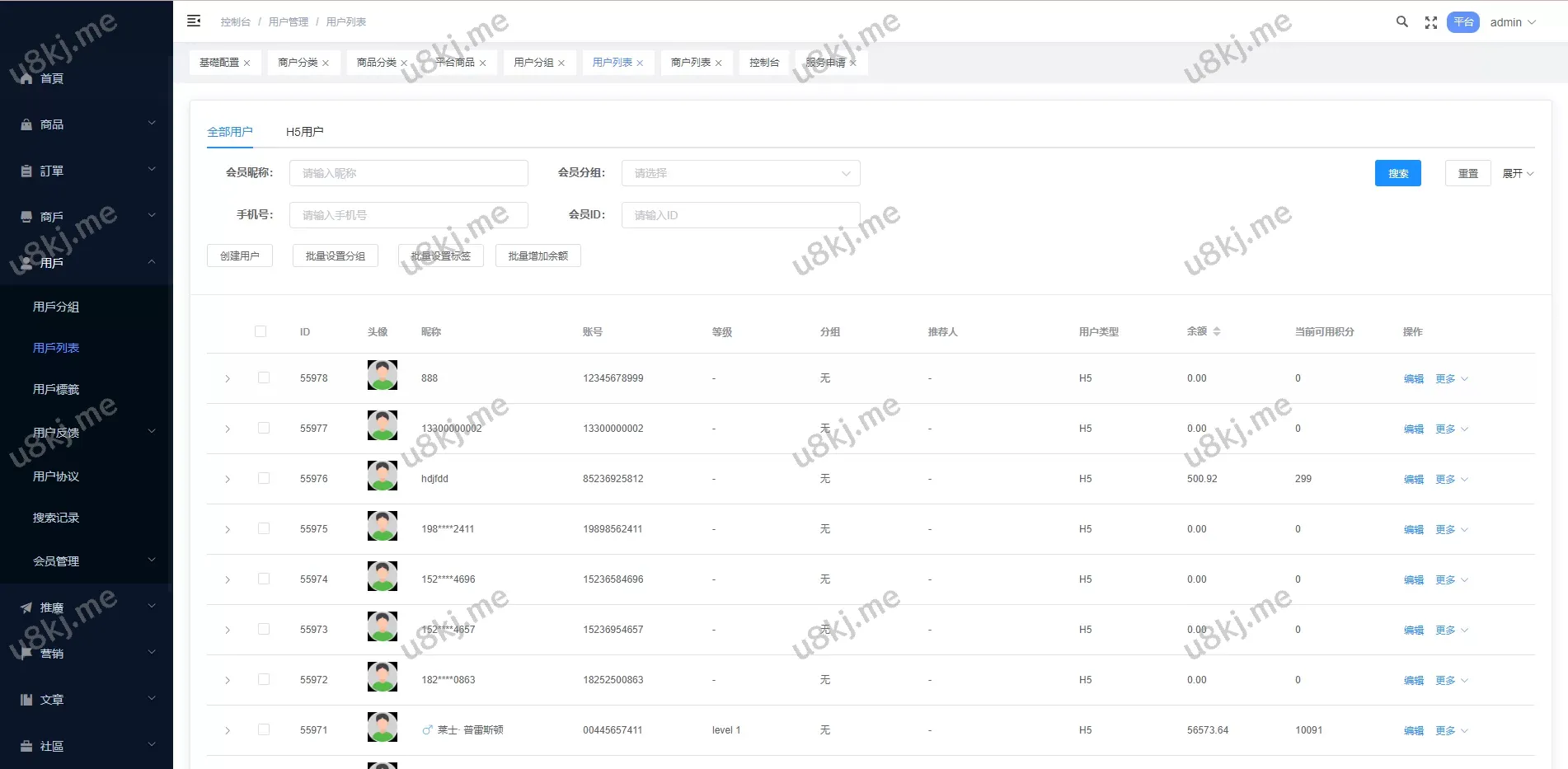Collapse the sidebar with the hamburger icon
1568x769 pixels.
click(194, 21)
